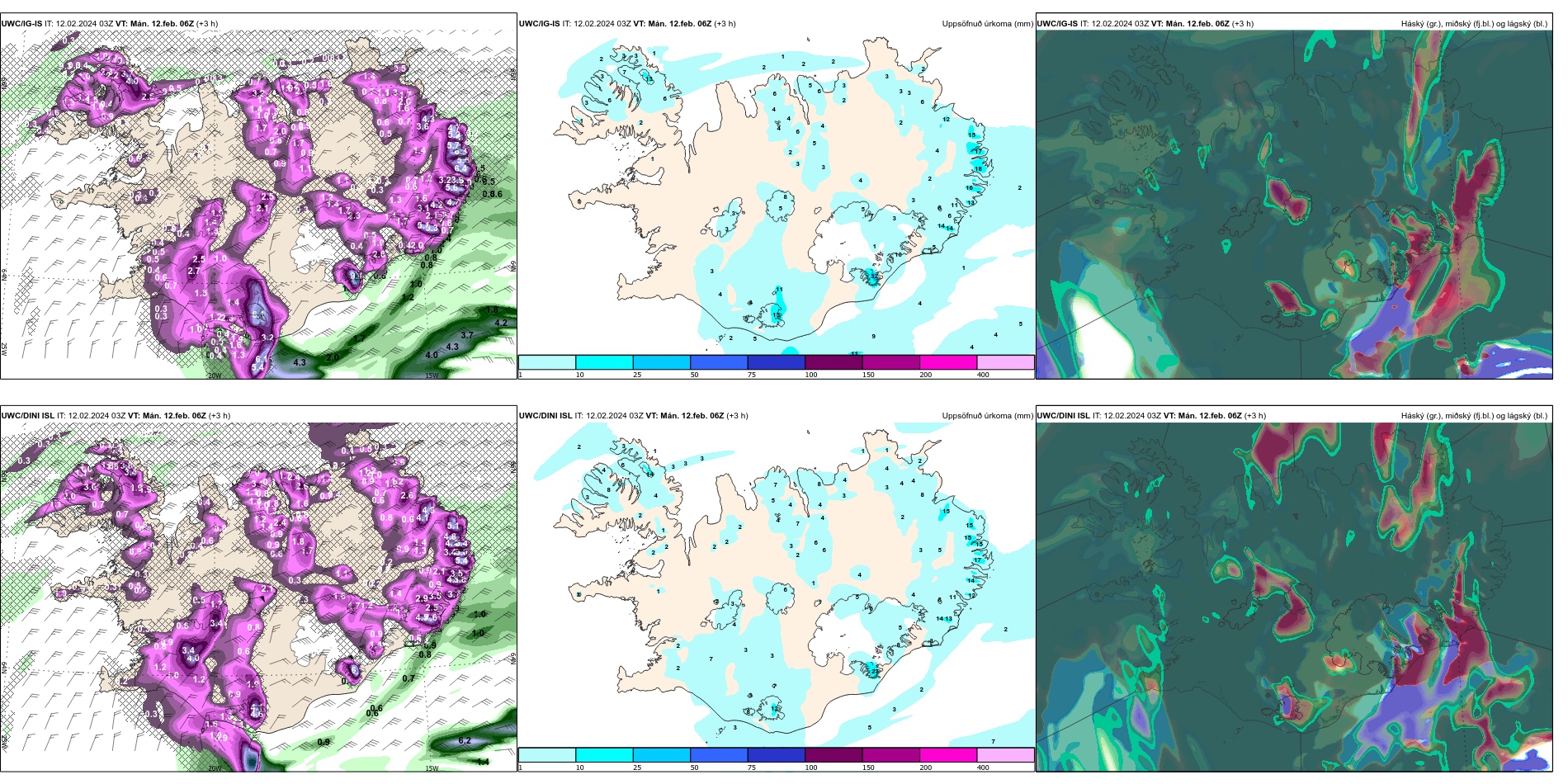This screenshot has height=784, width=1568.
Task: Click the '50' tick label in the DINI ISL legend
Action: [x=695, y=767]
